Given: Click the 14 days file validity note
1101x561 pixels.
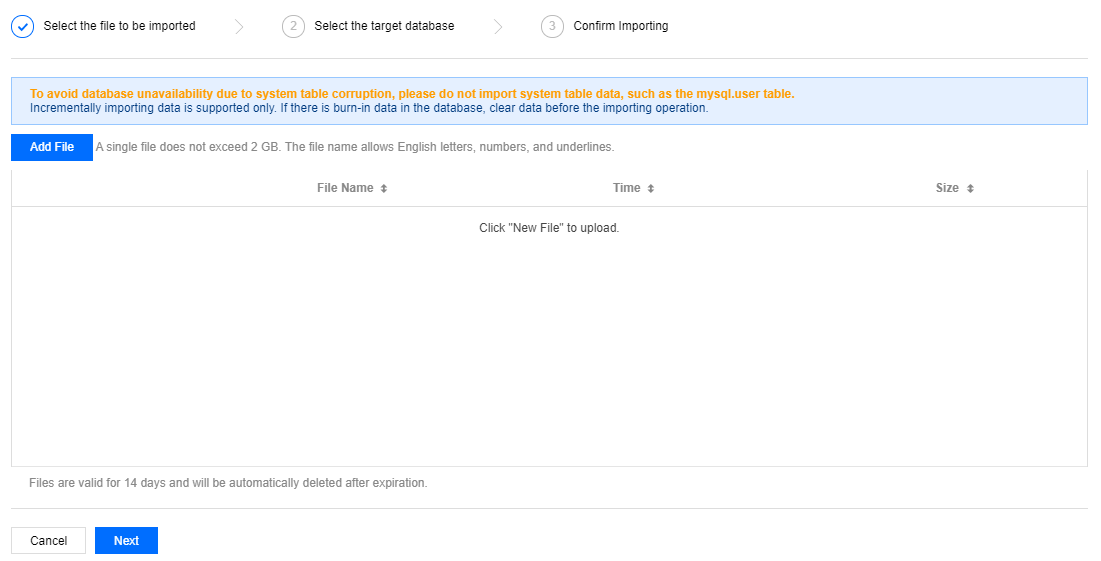Looking at the screenshot, I should point(228,483).
